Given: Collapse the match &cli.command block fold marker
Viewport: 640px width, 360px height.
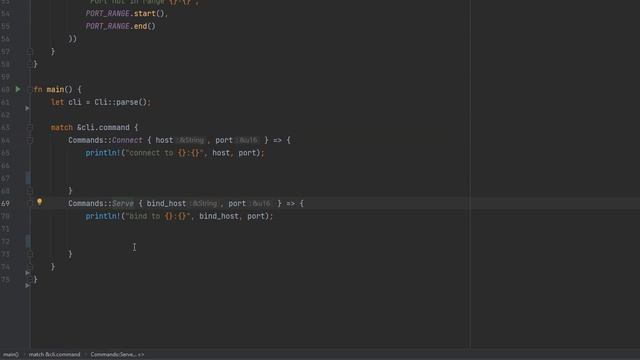Looking at the screenshot, I should coord(30,127).
